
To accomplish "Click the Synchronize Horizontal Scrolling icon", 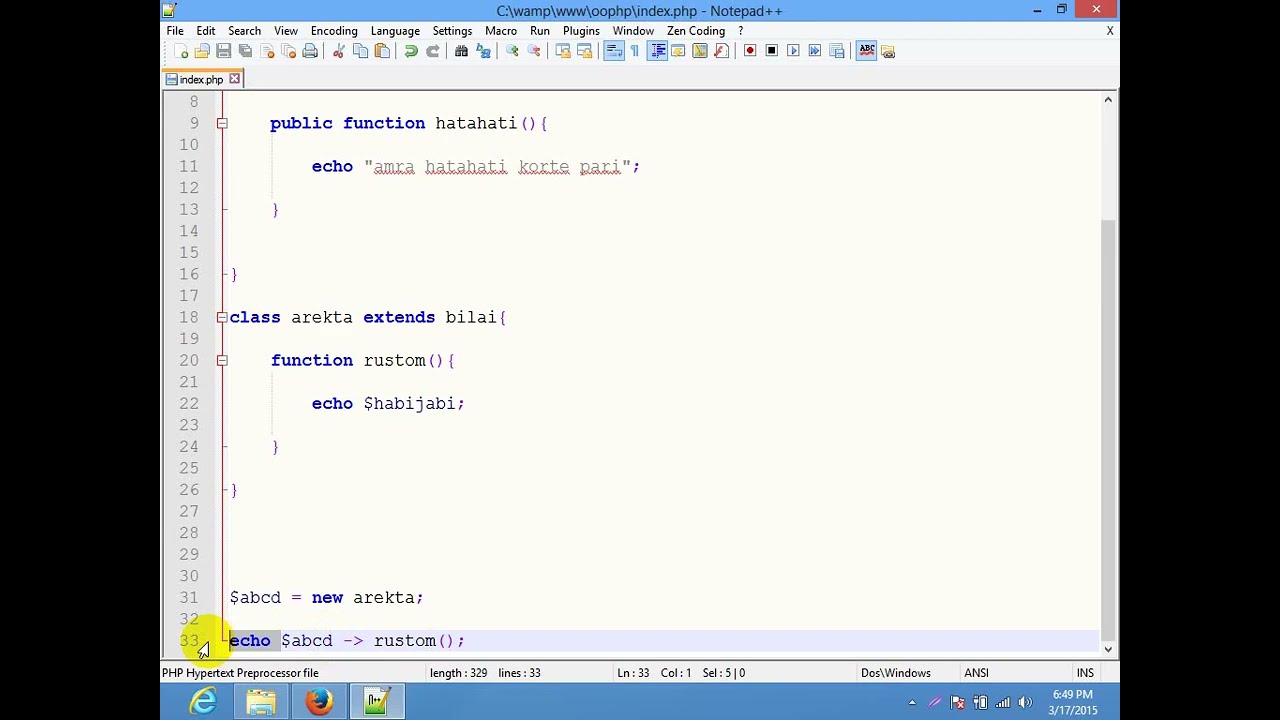I will (x=585, y=51).
